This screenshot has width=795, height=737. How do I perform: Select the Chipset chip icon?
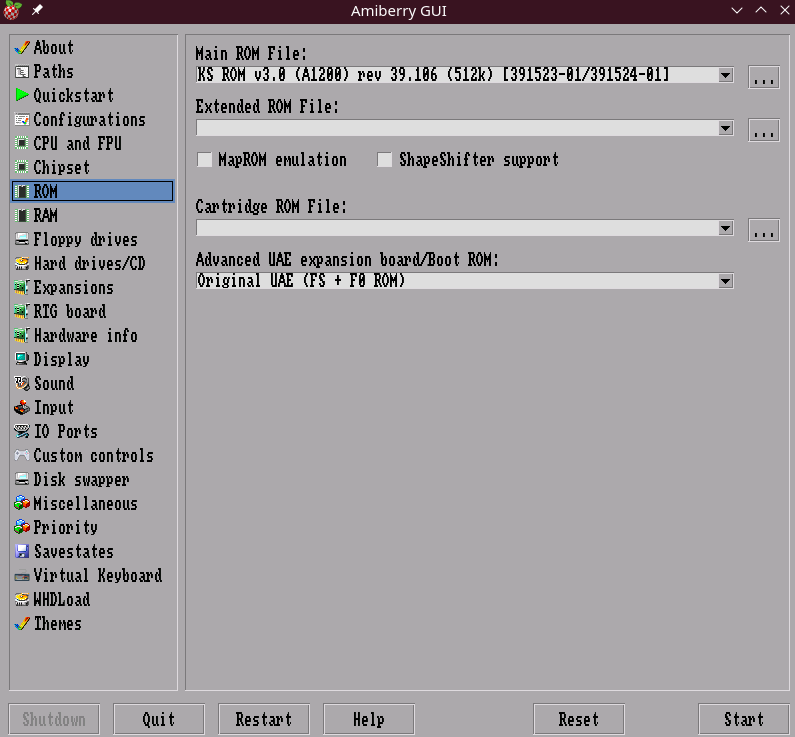[x=22, y=167]
